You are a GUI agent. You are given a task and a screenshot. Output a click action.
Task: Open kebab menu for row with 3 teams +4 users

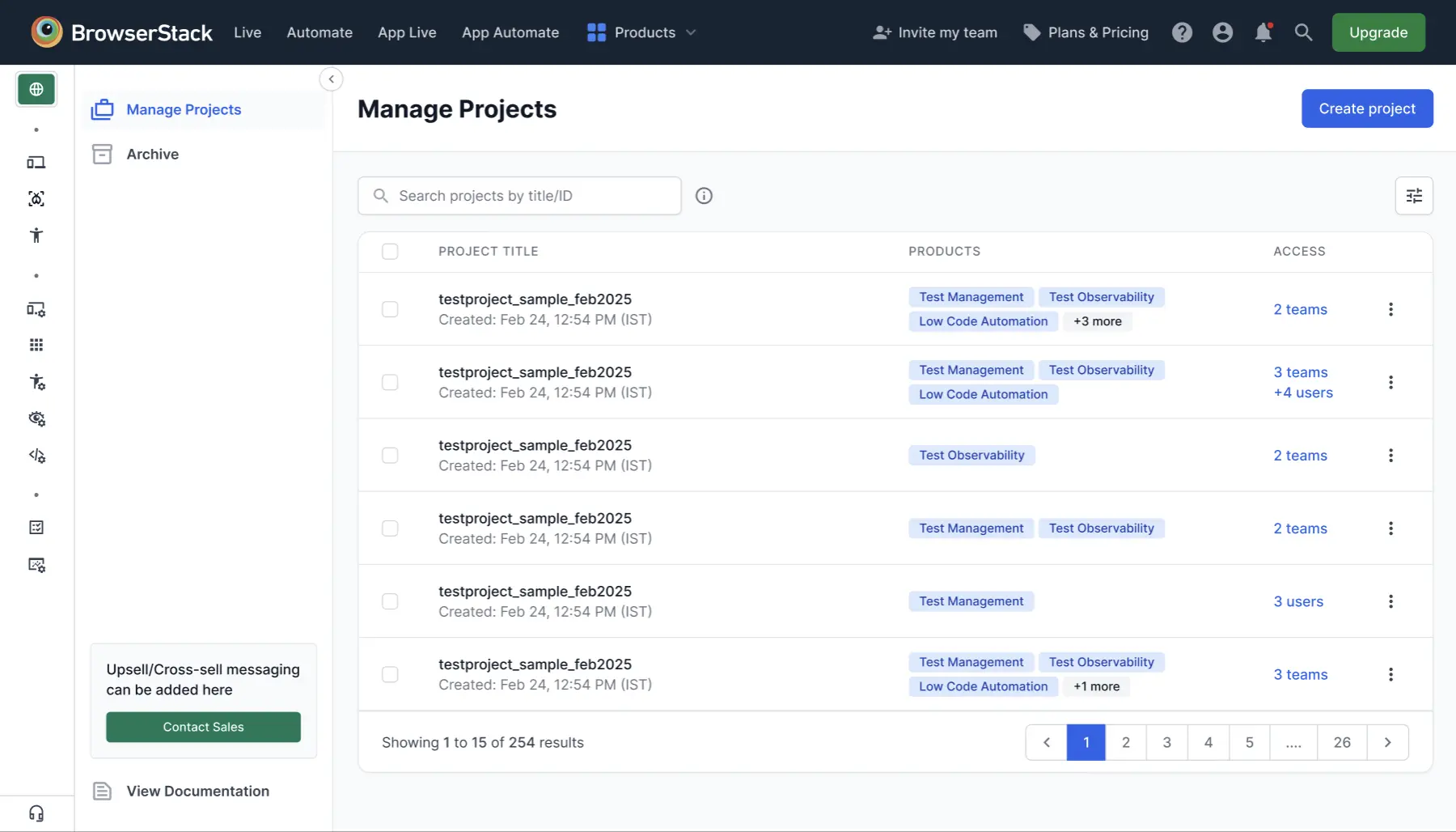pos(1390,382)
